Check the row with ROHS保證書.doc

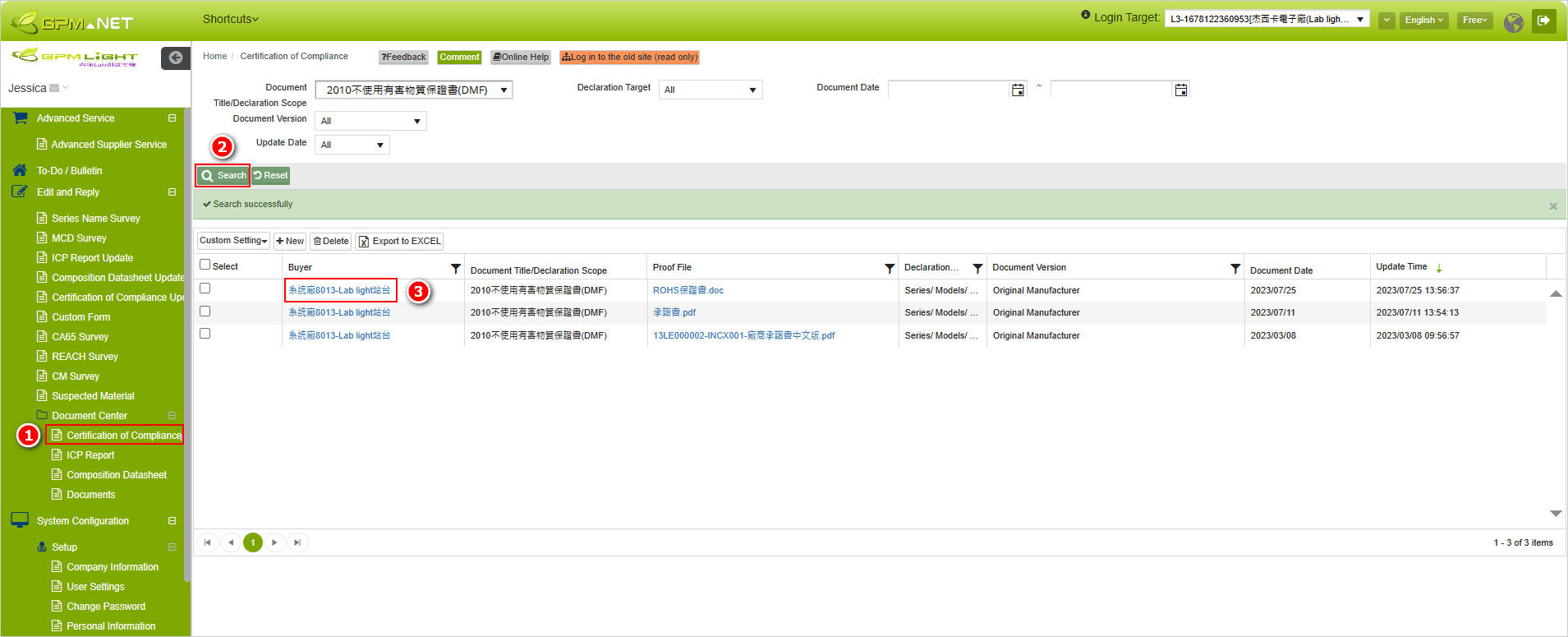[x=205, y=288]
